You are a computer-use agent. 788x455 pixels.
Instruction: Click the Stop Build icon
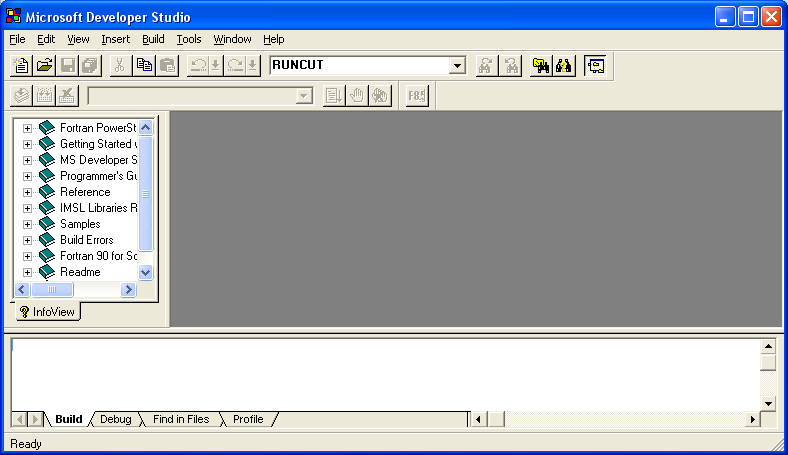(x=67, y=96)
